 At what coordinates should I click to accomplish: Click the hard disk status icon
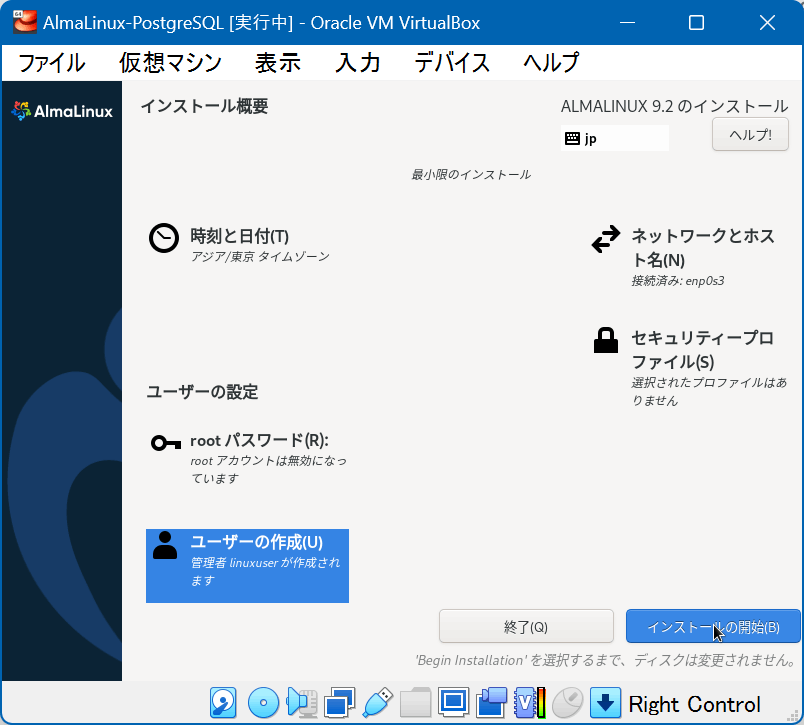coord(223,703)
